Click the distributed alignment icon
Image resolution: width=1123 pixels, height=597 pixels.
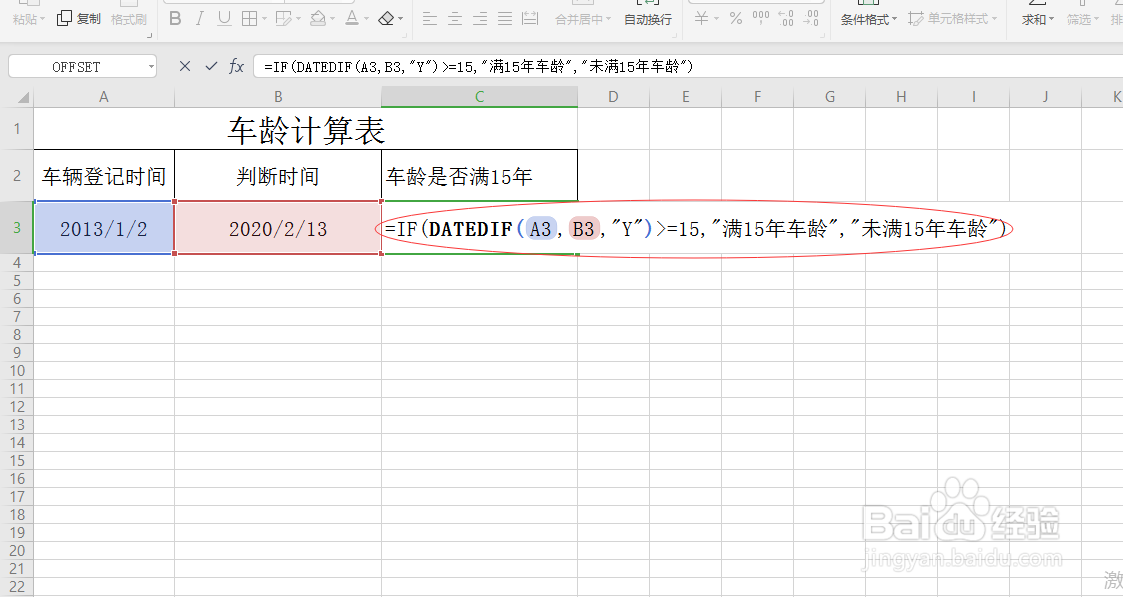click(x=530, y=19)
